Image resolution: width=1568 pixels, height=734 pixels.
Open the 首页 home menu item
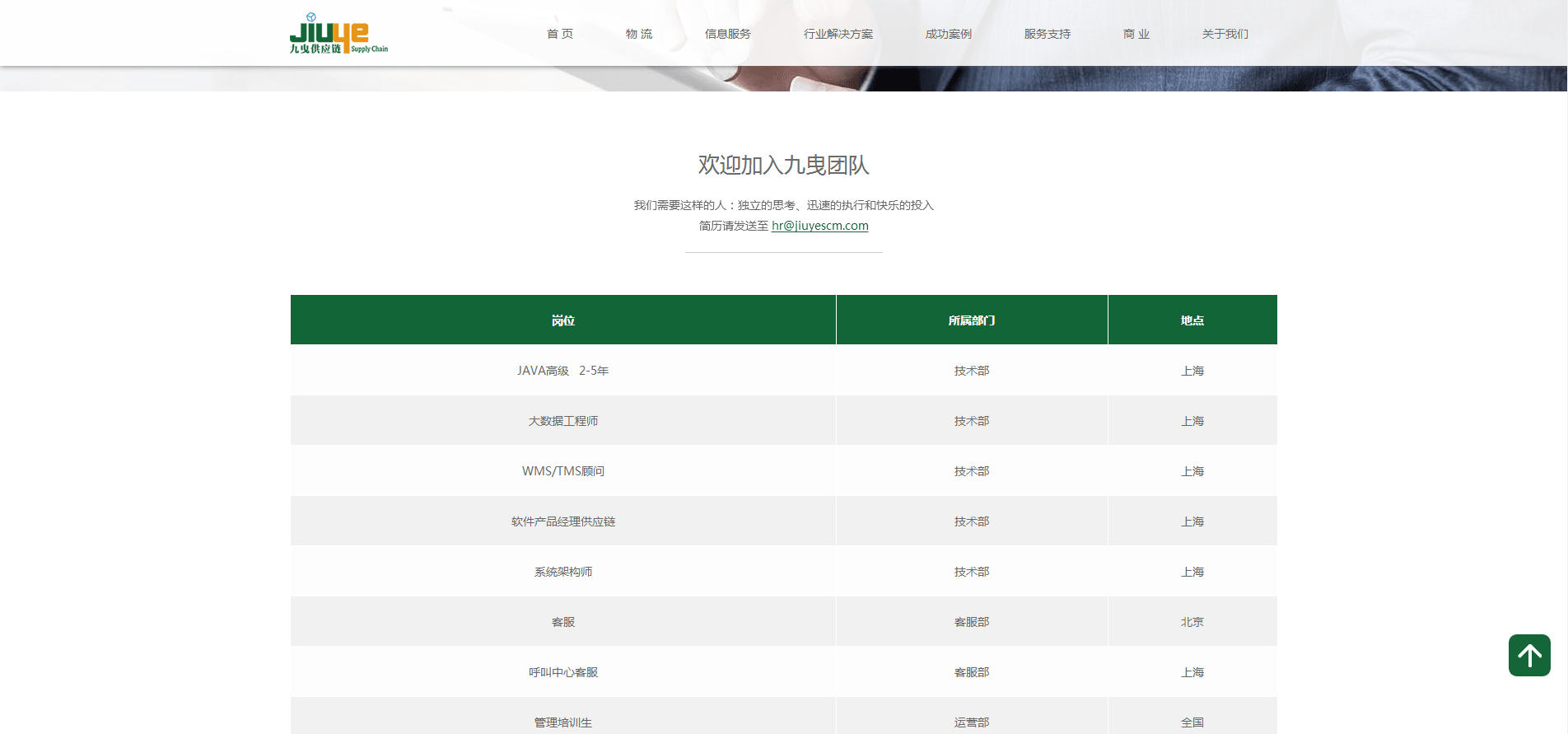click(560, 34)
